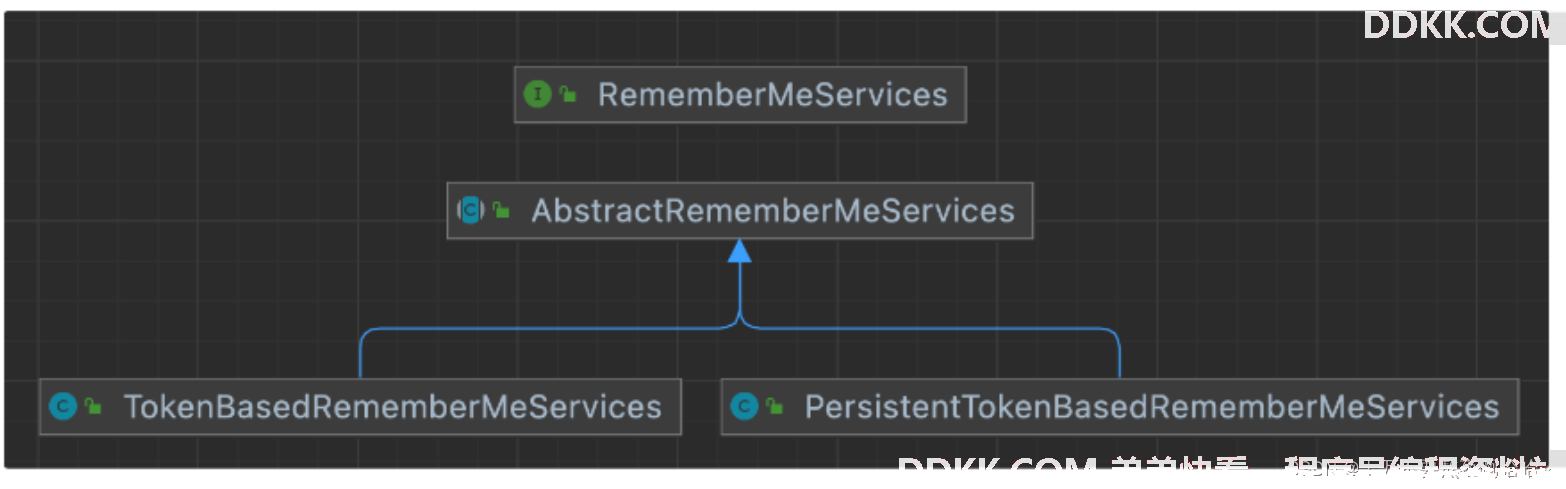
Task: Select the AbstractRememberMeServices class label
Action: click(773, 210)
